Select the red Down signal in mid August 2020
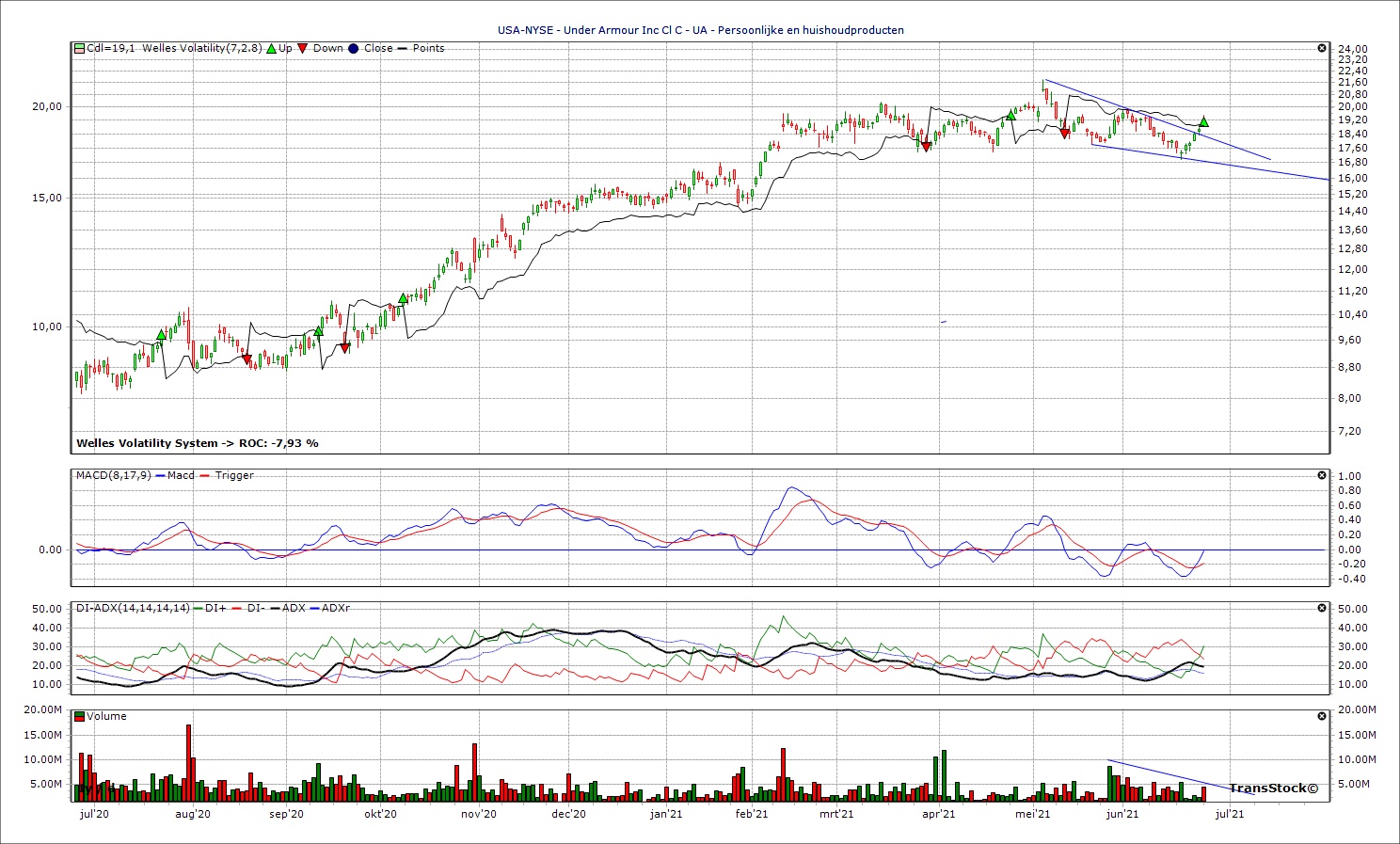Screen dimensions: 1400x844 tap(247, 358)
